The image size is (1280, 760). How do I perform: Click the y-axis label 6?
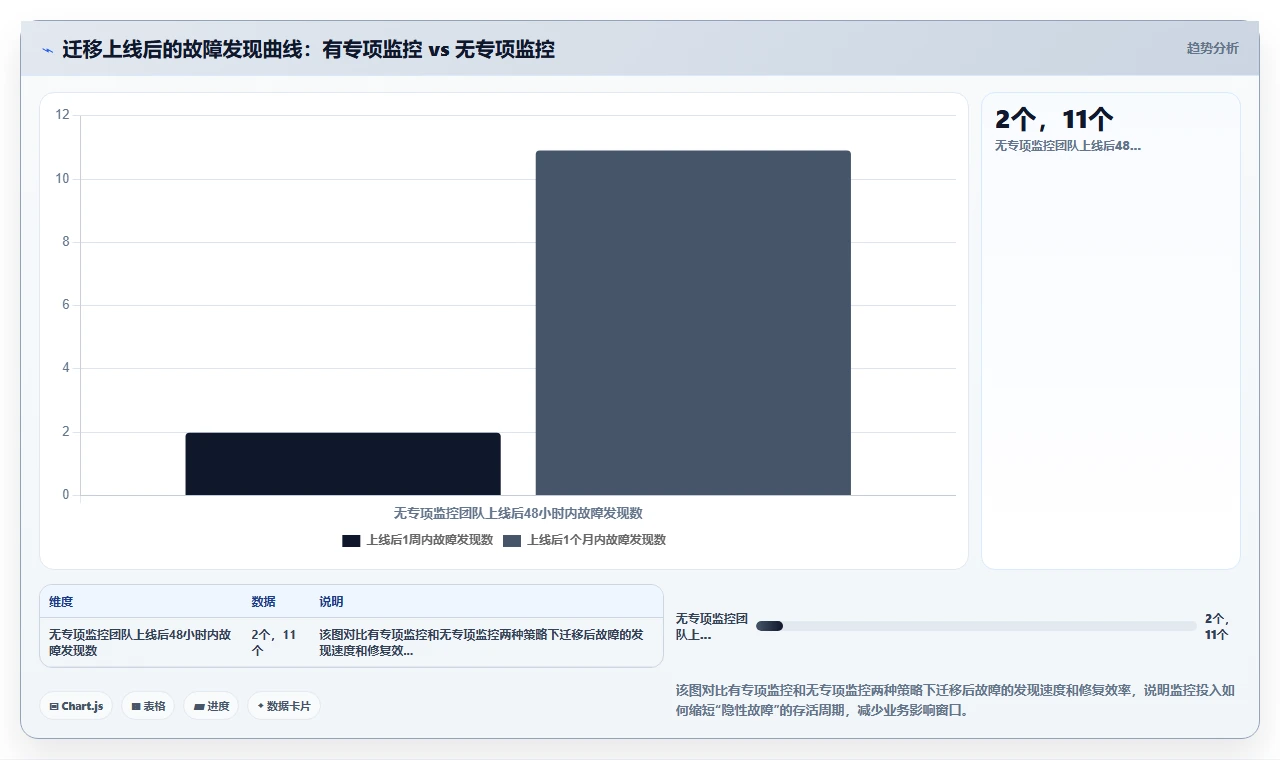[66, 305]
